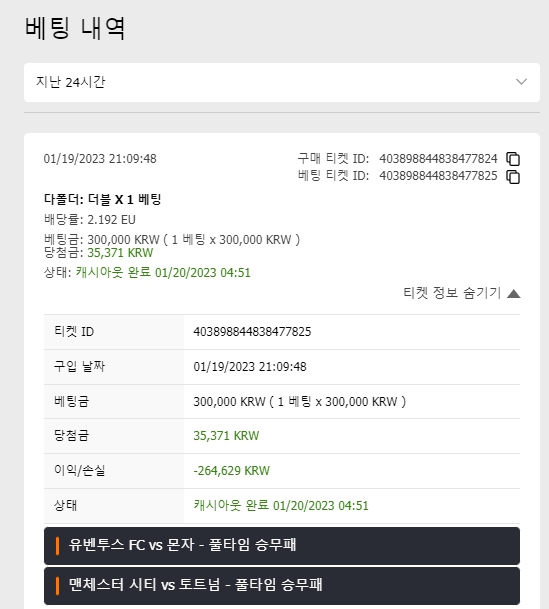Click the 이익/손실 value -264,629 KRW

[x=232, y=471]
